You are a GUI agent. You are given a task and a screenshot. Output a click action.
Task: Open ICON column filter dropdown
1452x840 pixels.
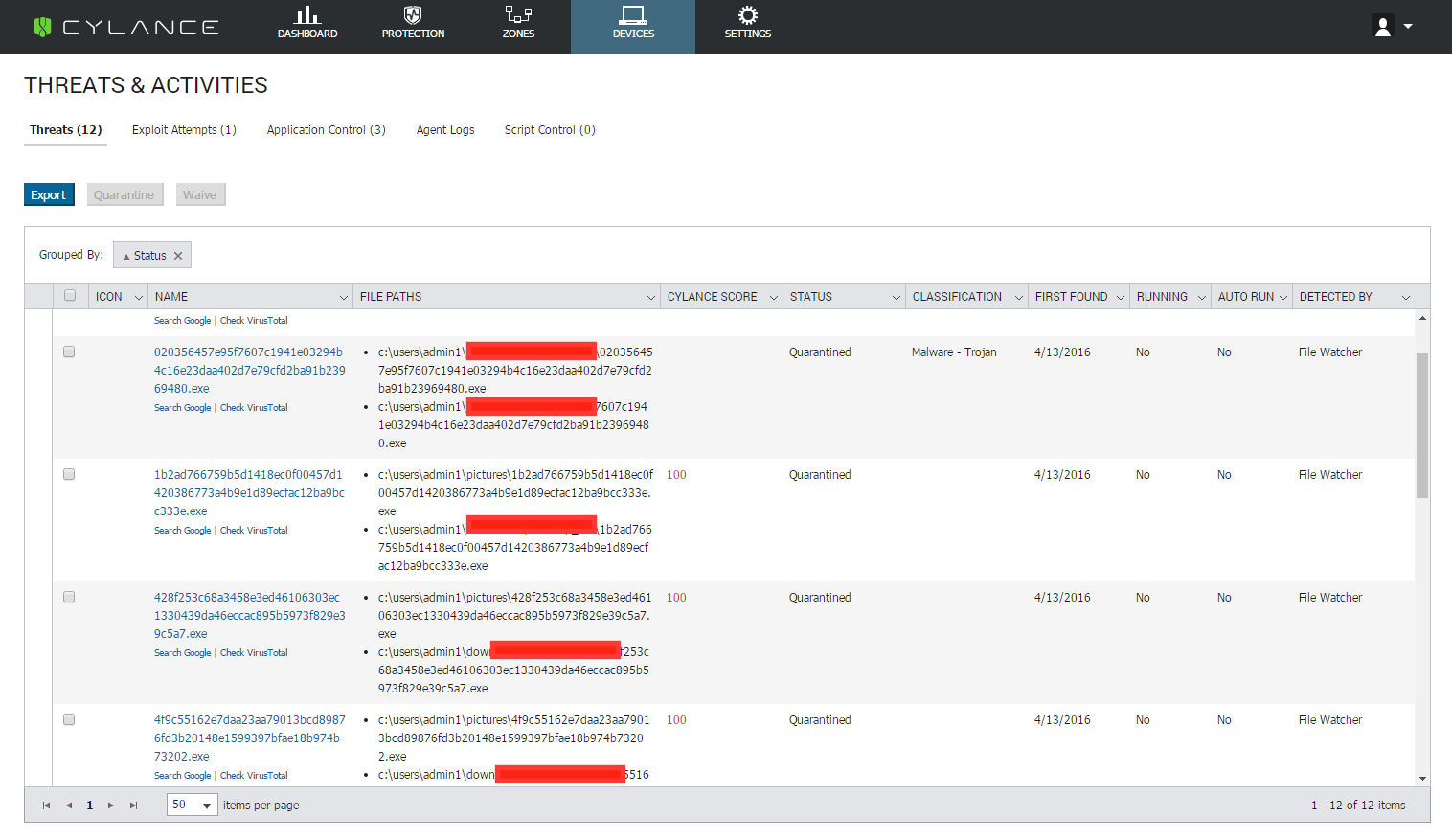coord(138,298)
